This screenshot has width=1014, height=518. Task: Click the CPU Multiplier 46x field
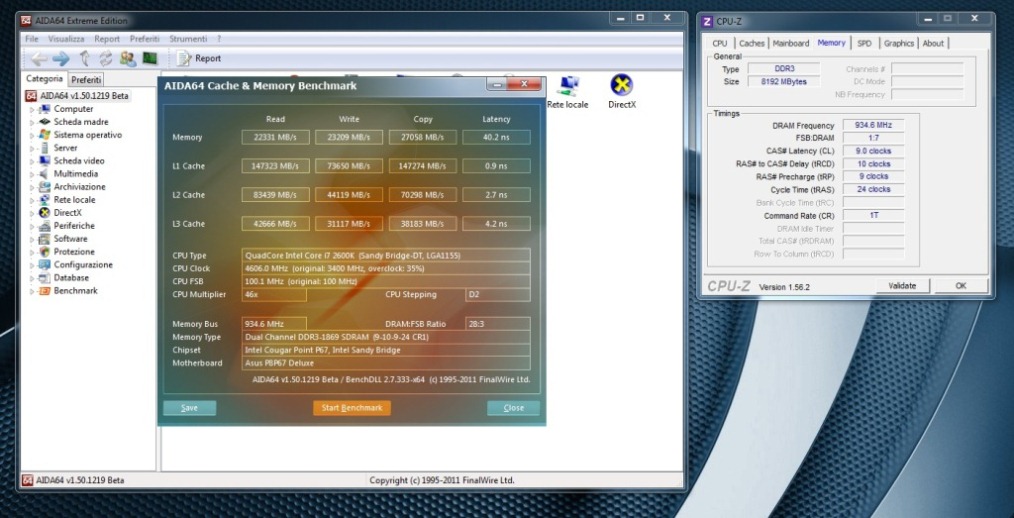274,295
